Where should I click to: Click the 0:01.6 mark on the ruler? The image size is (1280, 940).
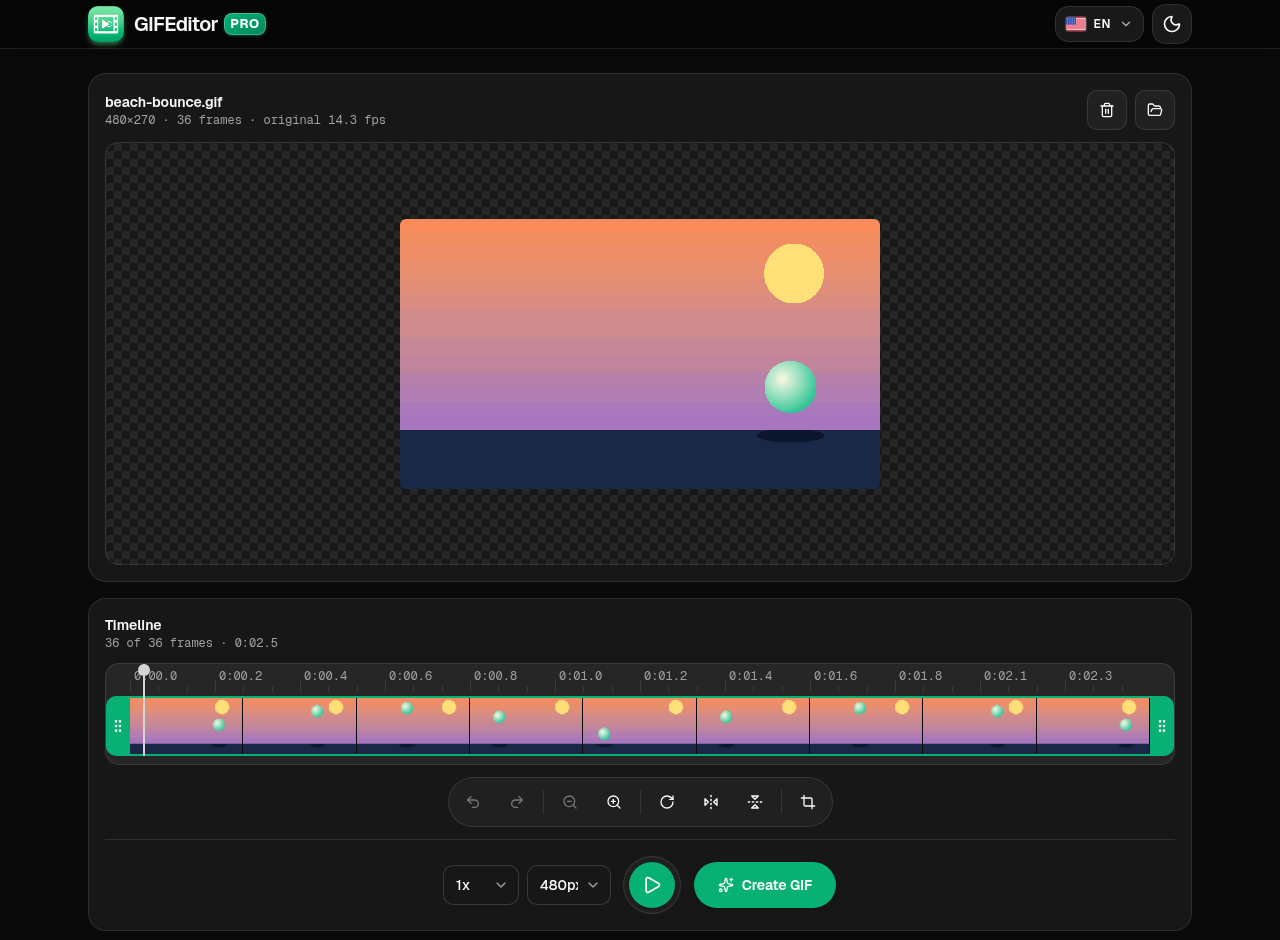point(836,676)
